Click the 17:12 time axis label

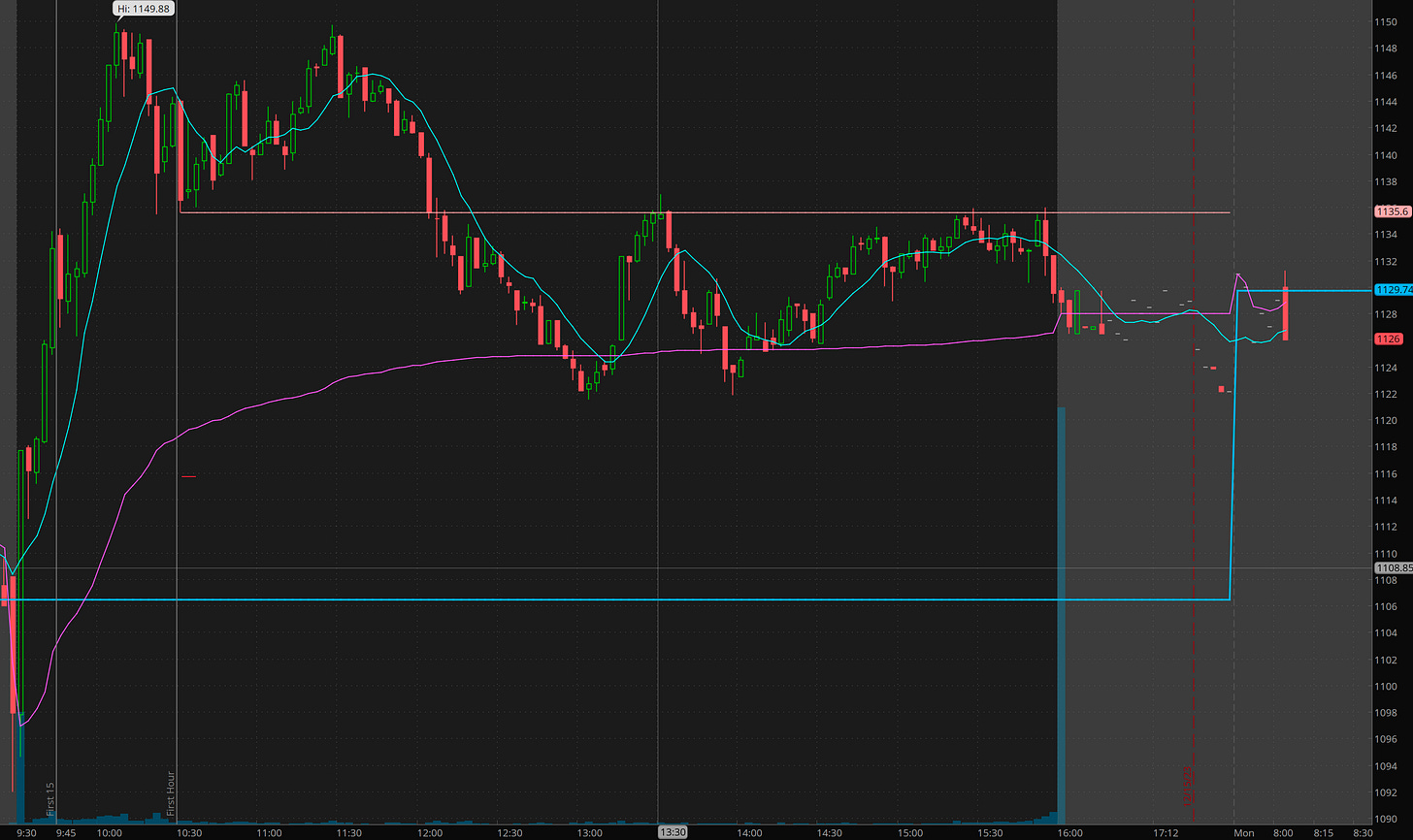(x=1167, y=832)
